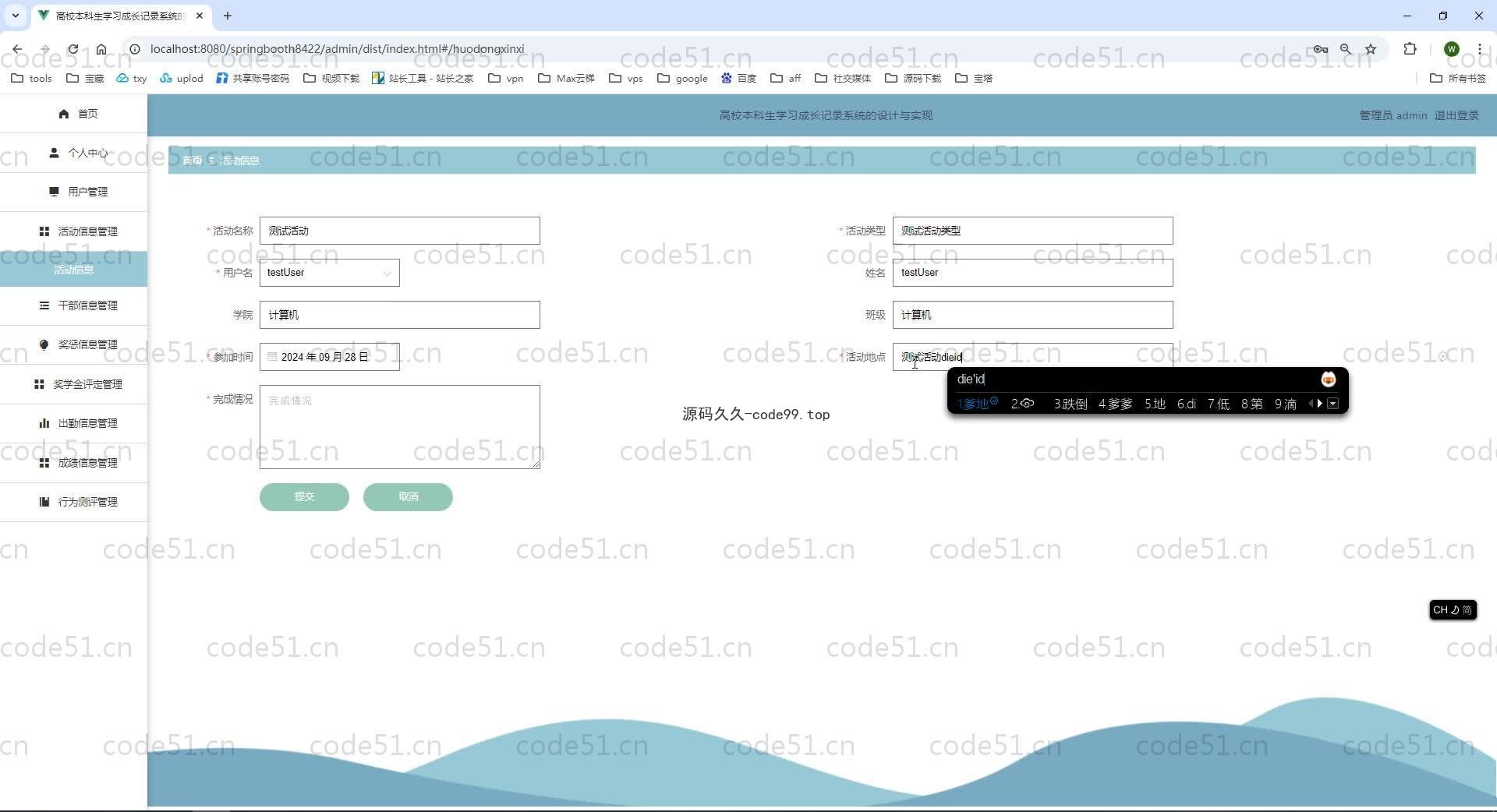Open the 参加时间 date picker
Screen dimensions: 1497x812
pyautogui.click(x=330, y=357)
